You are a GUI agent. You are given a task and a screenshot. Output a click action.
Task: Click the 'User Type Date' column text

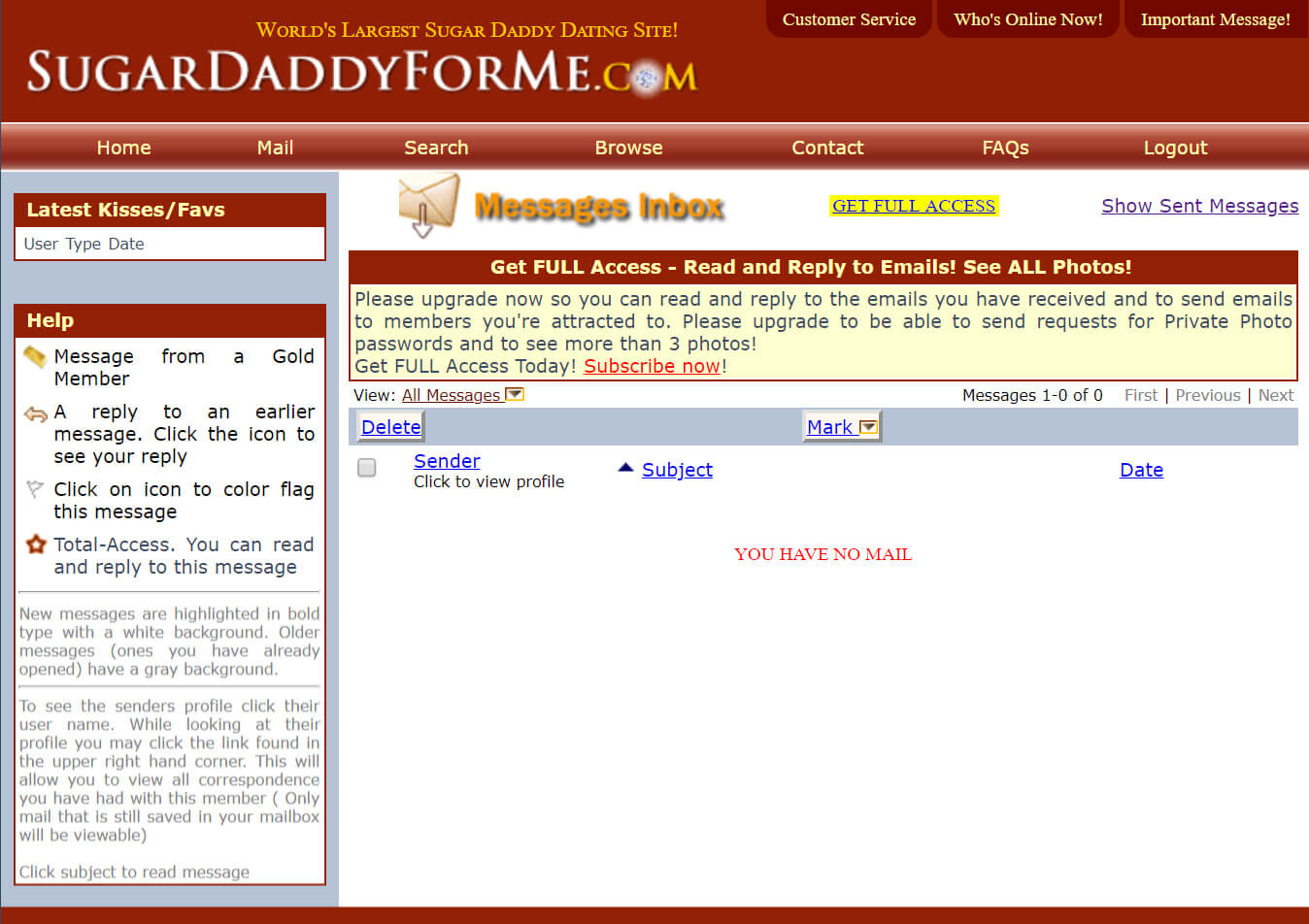pyautogui.click(x=84, y=244)
